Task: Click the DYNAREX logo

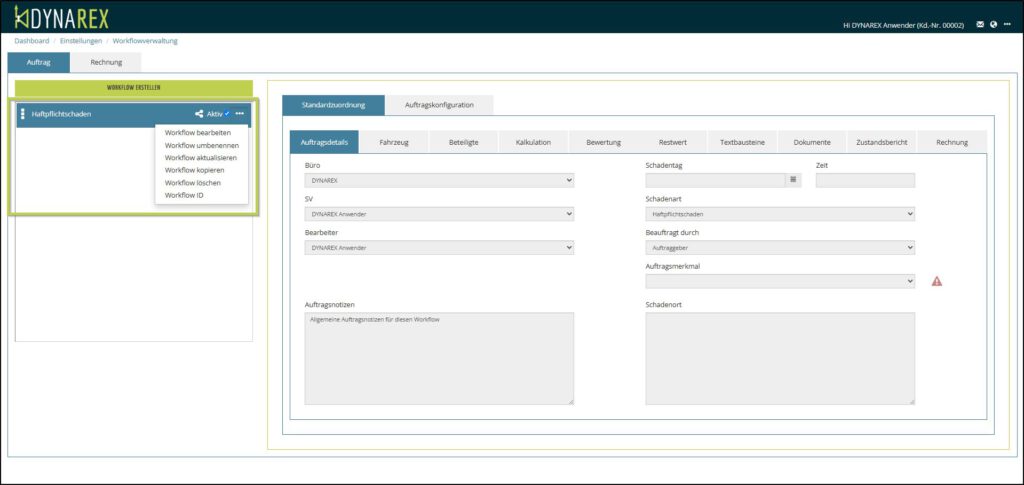Action: (62, 17)
